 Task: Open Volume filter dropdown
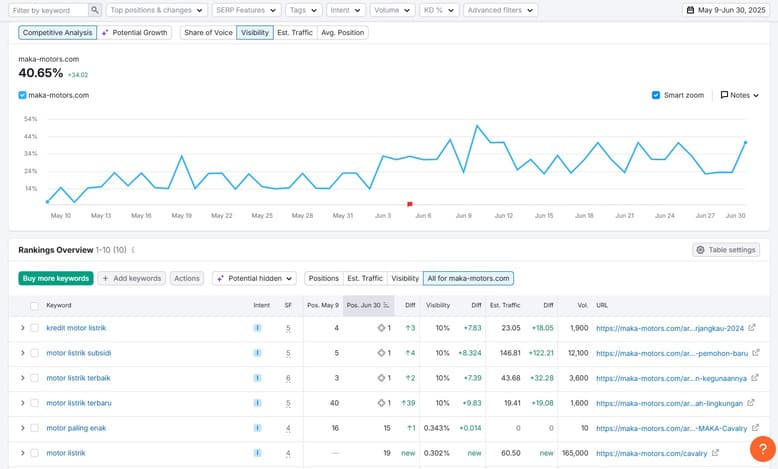392,10
